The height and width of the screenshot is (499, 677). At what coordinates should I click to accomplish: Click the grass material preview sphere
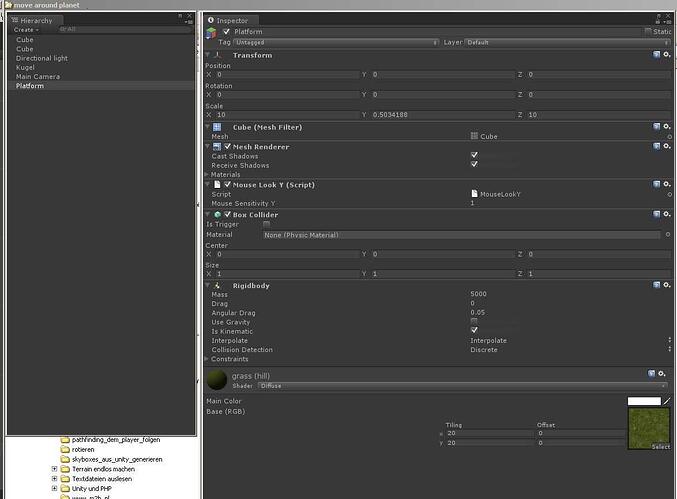click(x=217, y=379)
